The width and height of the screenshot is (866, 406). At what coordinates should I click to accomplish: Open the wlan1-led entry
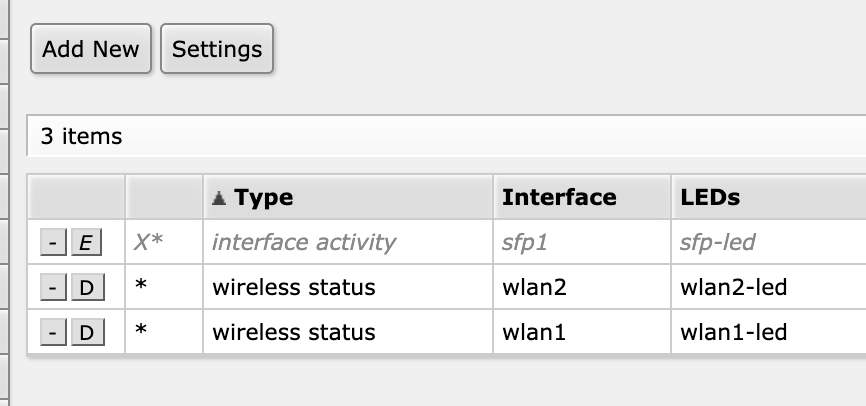(x=733, y=332)
